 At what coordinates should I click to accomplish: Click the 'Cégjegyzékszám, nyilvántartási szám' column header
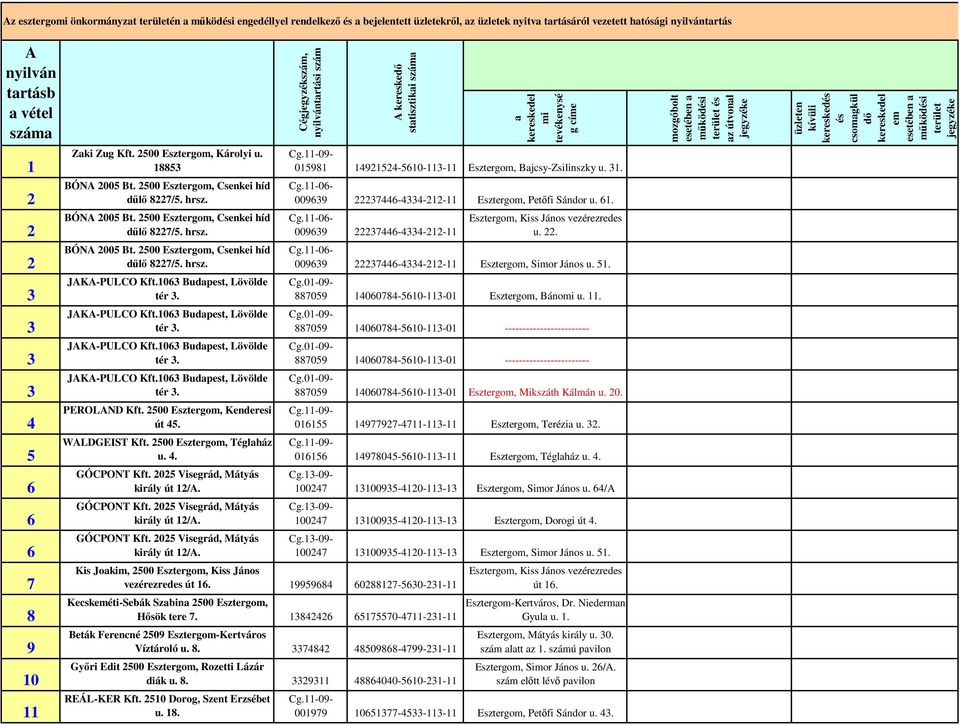point(310,93)
